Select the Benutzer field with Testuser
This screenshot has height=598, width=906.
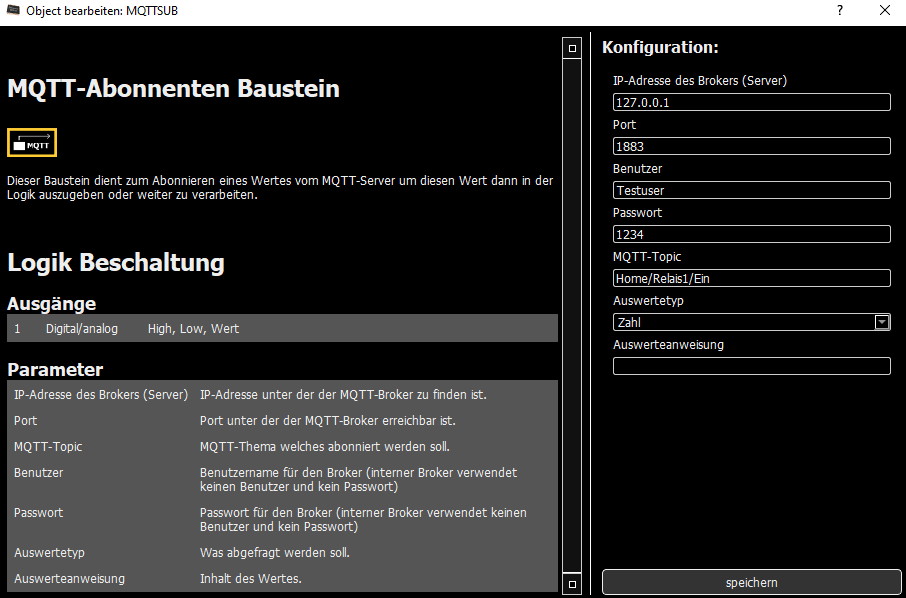751,190
